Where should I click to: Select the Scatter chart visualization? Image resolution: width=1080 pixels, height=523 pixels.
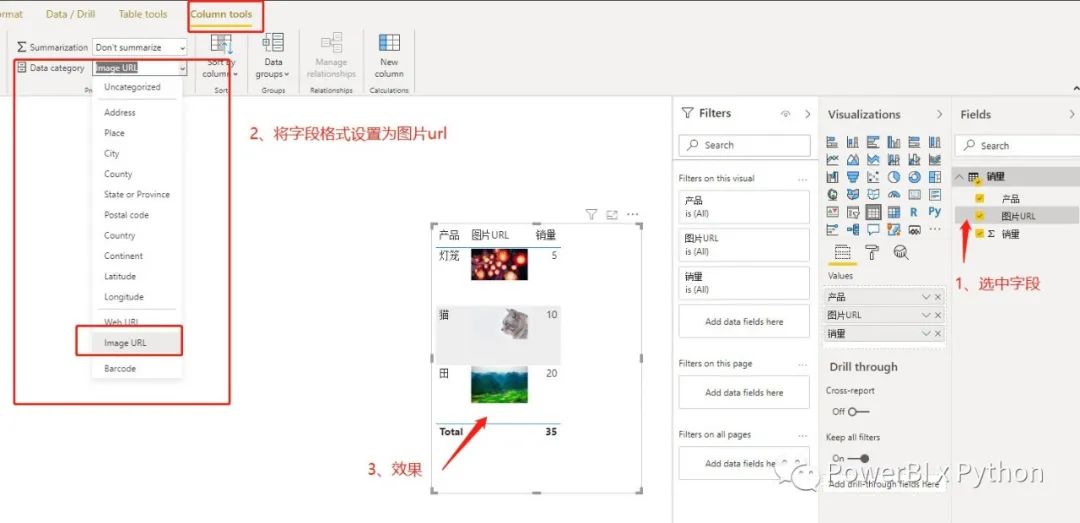pyautogui.click(x=873, y=177)
